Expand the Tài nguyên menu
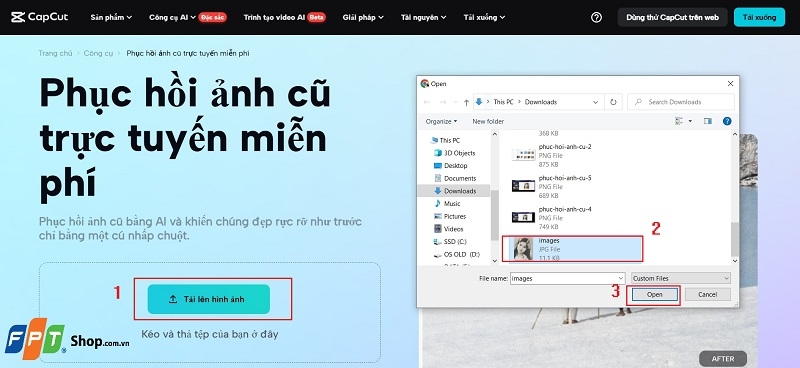Screen dimensions: 800x368 coord(423,17)
